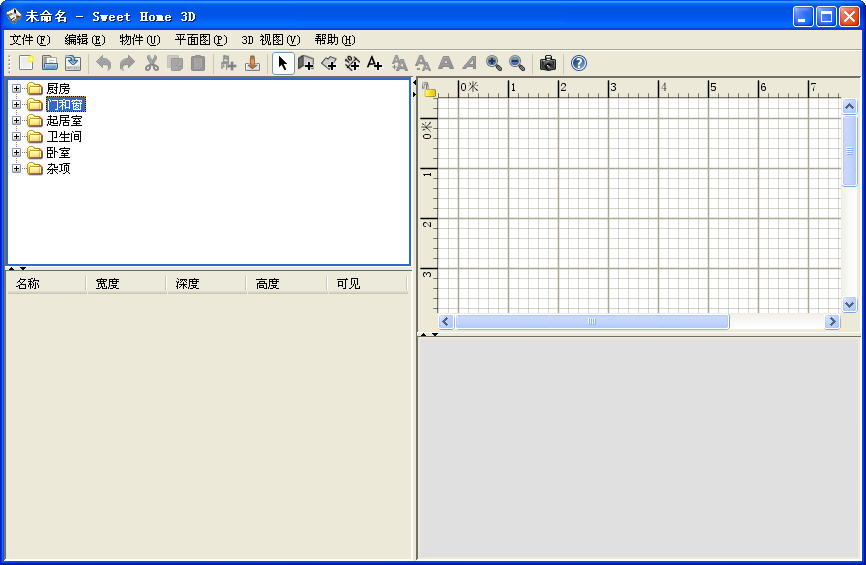
Task: Activate the Select arrow tool
Action: click(283, 63)
